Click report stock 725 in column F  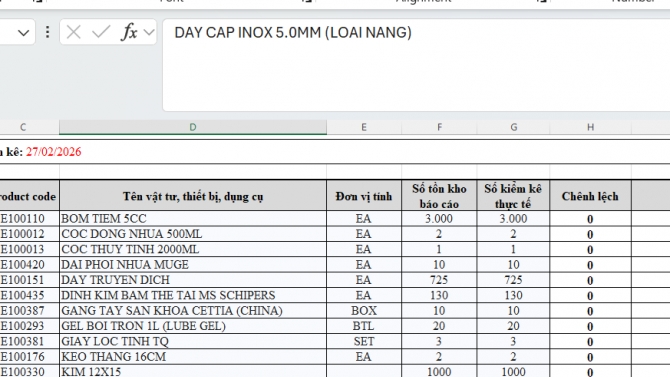pos(439,280)
